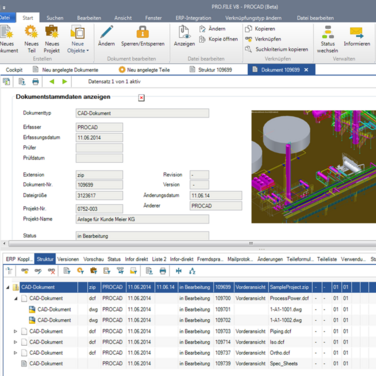
Task: Click export icon beside the structure print icon
Action: point(149,271)
